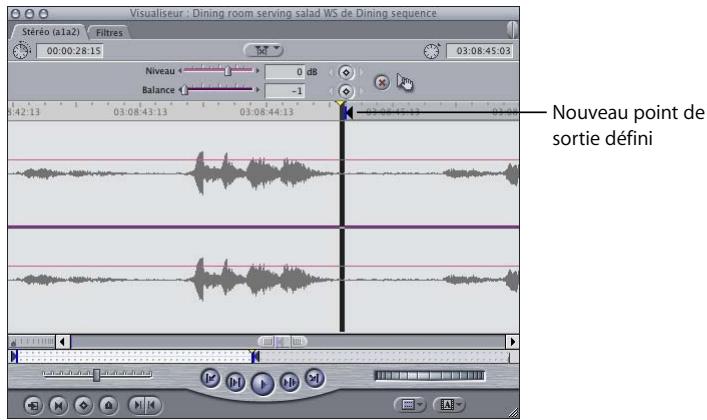Click the out point marker in scrubber bar

click(x=255, y=357)
